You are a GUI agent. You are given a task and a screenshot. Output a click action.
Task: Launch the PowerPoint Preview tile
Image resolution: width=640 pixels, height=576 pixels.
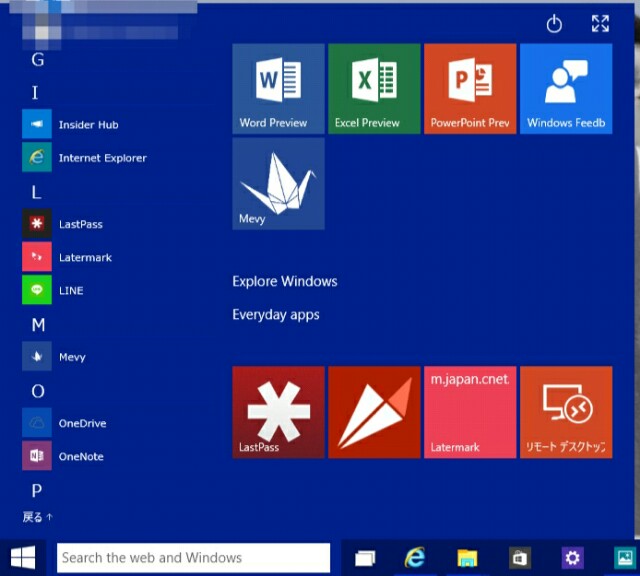470,89
